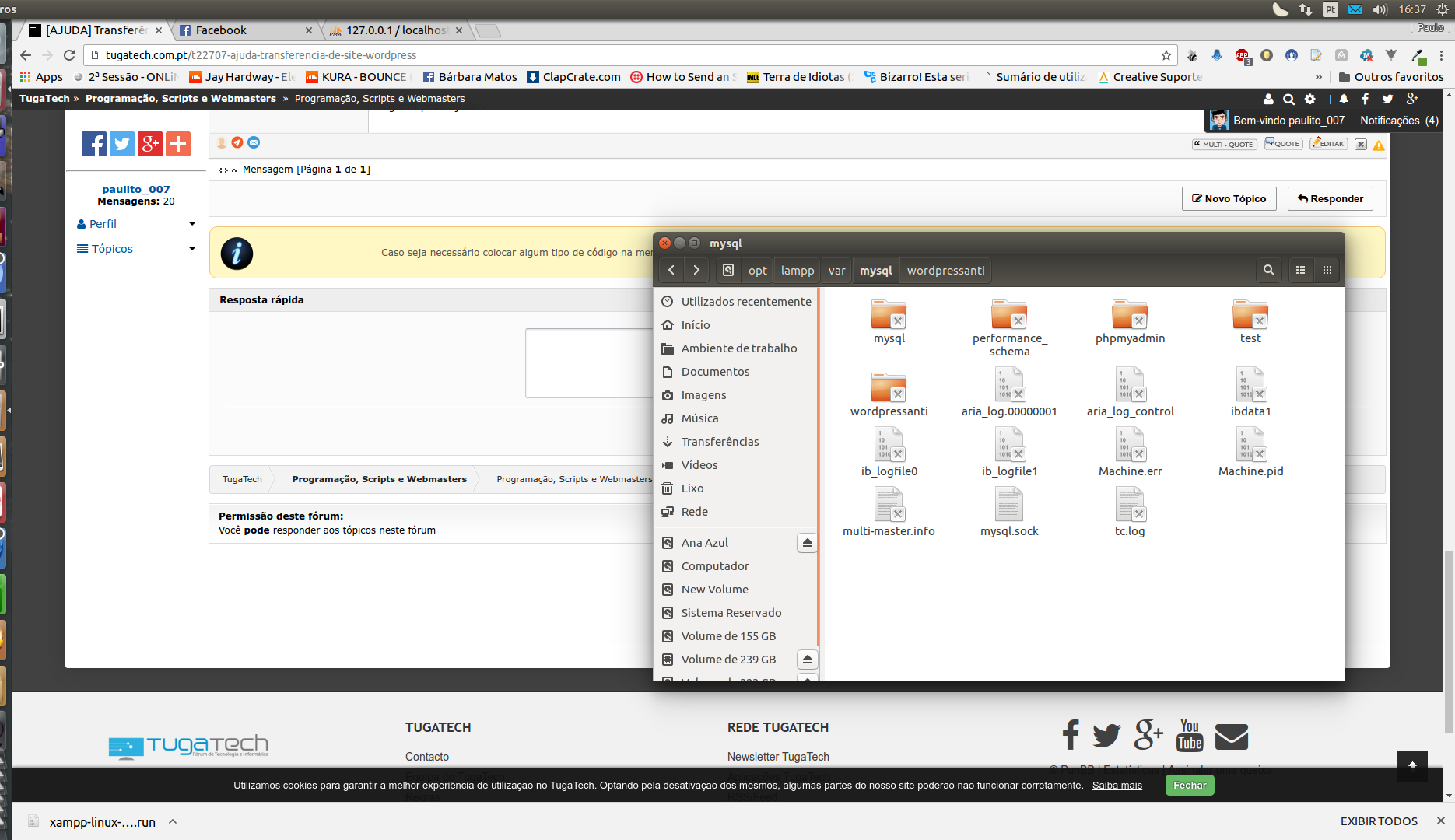Click the Responder button

1330,199
